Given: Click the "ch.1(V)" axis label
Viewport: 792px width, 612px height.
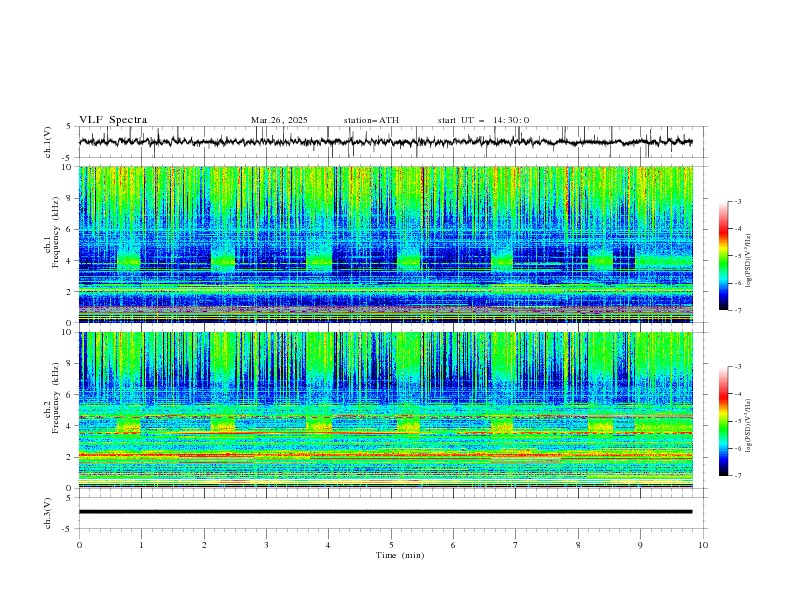Looking at the screenshot, I should [48, 142].
